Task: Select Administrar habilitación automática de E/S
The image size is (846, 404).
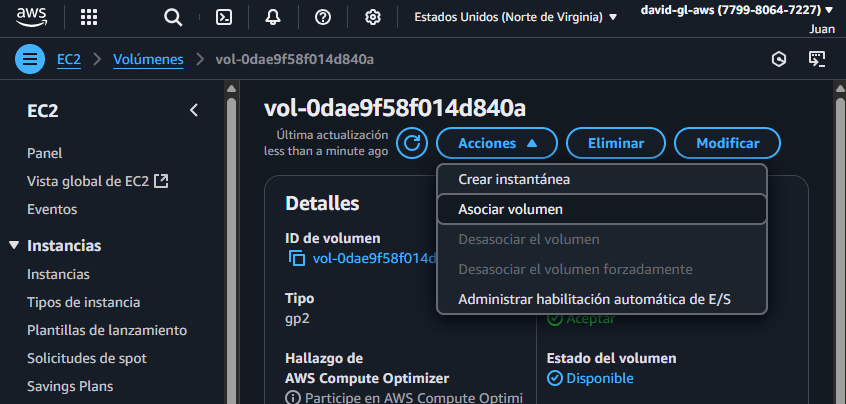Action: coord(602,299)
